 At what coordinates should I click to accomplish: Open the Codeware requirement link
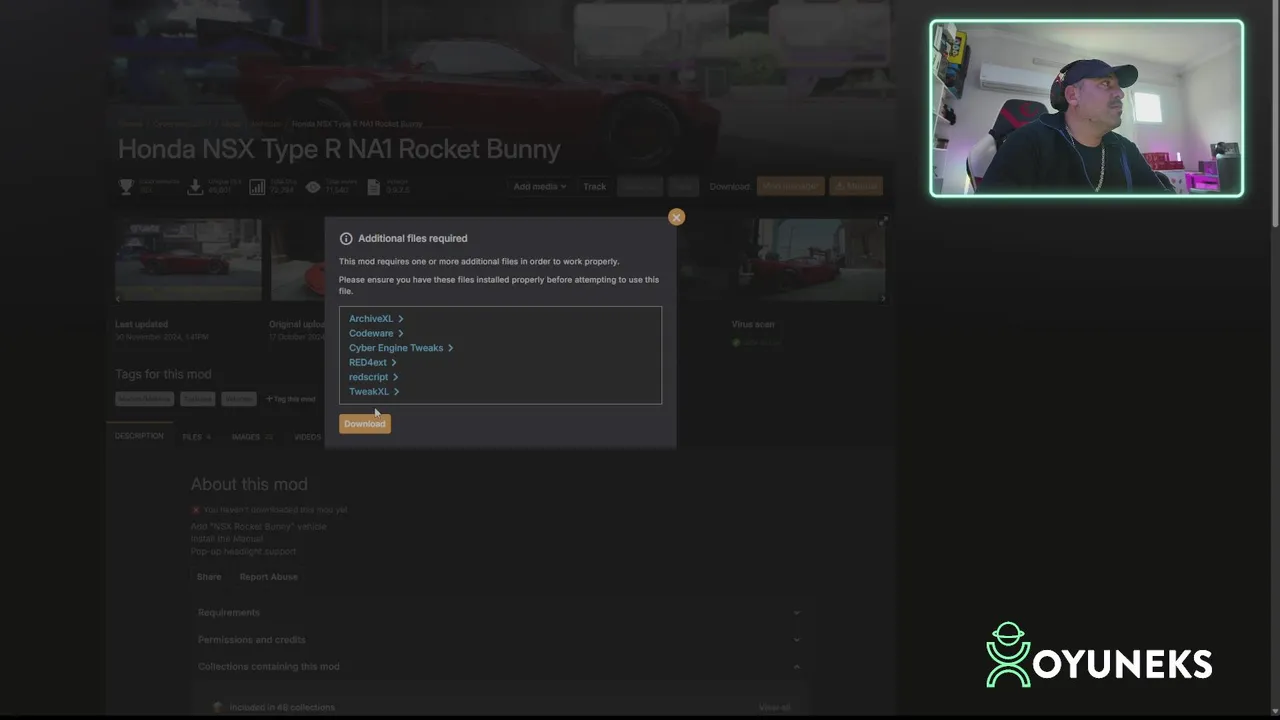point(376,333)
